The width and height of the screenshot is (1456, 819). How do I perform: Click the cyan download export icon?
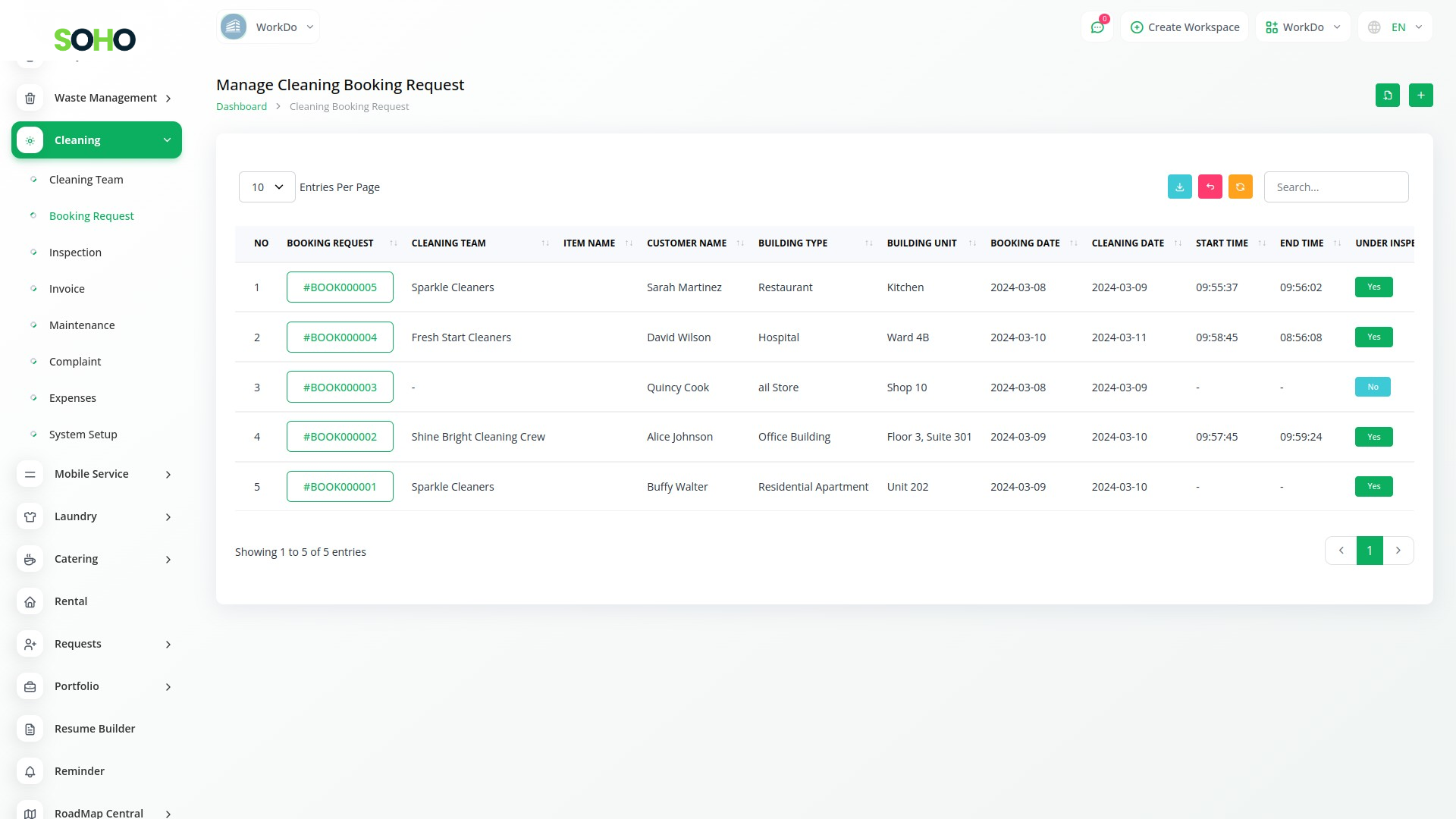[1179, 187]
